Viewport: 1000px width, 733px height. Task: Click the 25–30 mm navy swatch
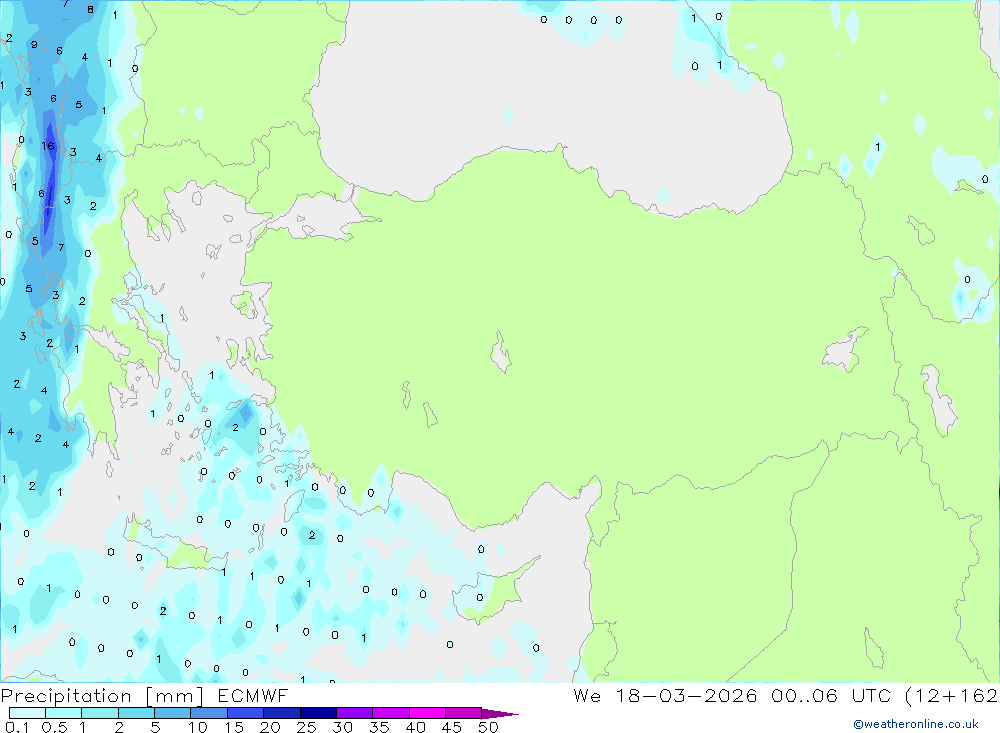tap(318, 713)
